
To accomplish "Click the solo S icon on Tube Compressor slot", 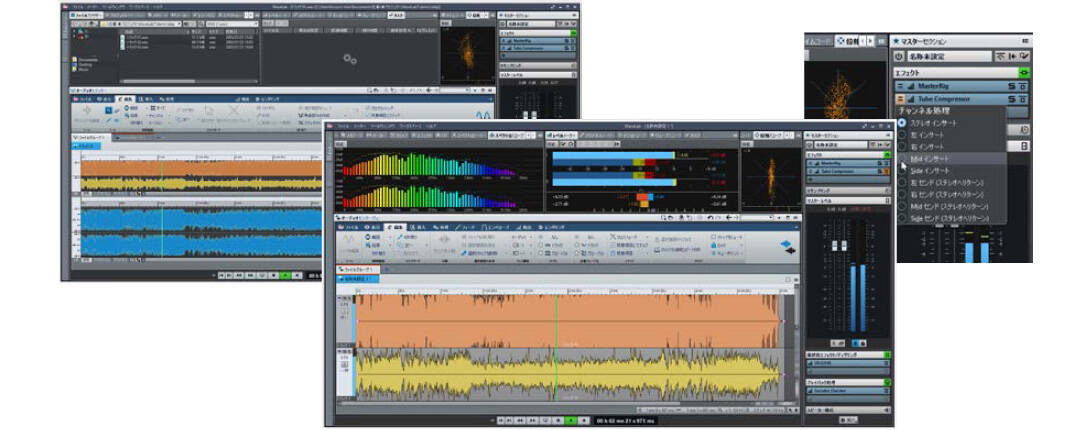I will (x=1011, y=99).
